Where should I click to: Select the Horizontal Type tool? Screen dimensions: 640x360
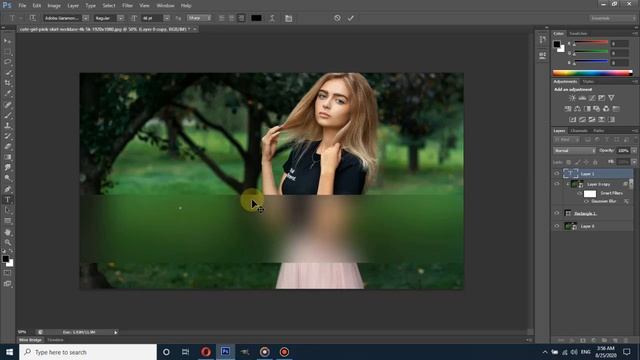(7, 200)
